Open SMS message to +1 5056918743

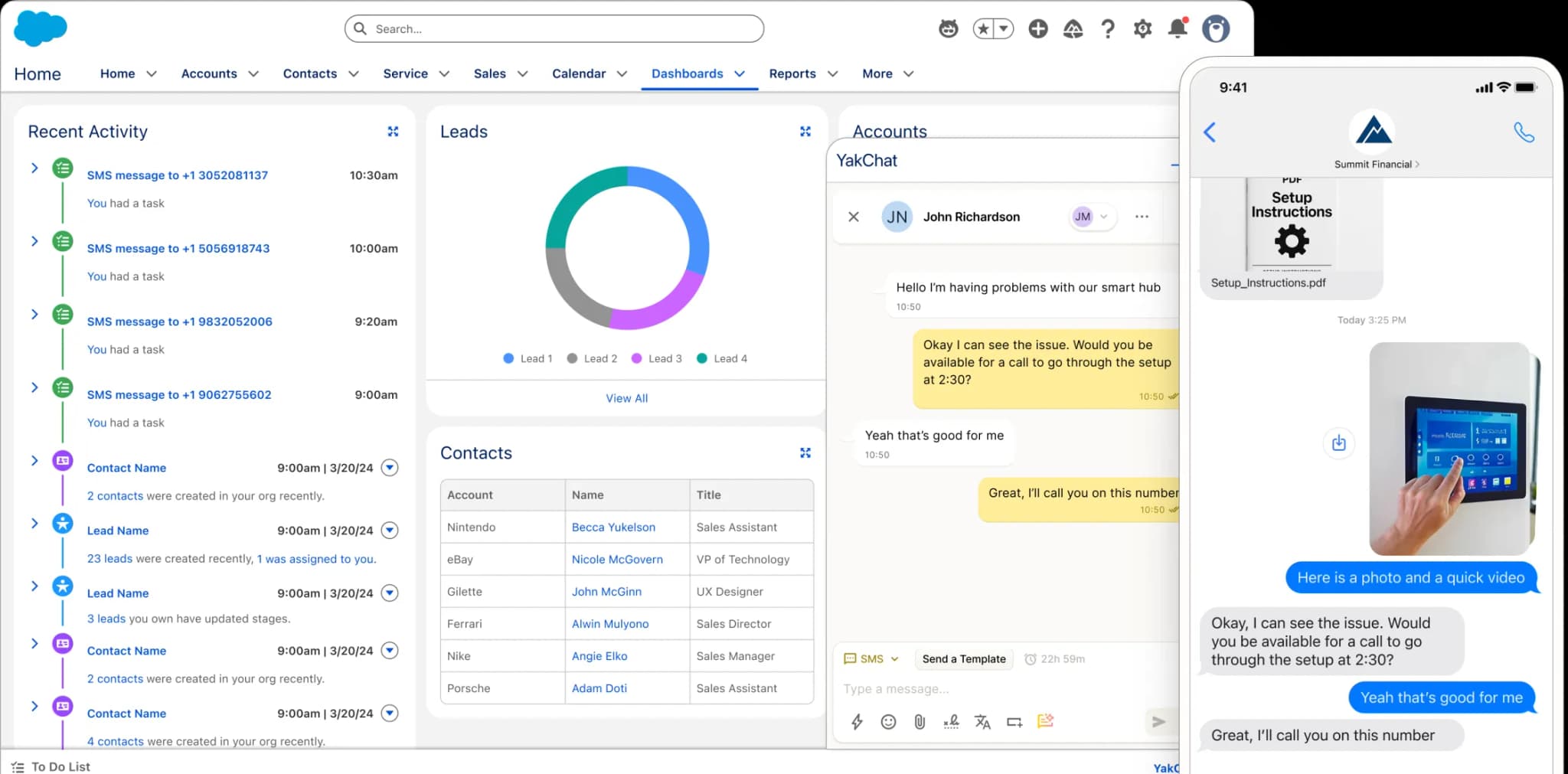click(178, 249)
